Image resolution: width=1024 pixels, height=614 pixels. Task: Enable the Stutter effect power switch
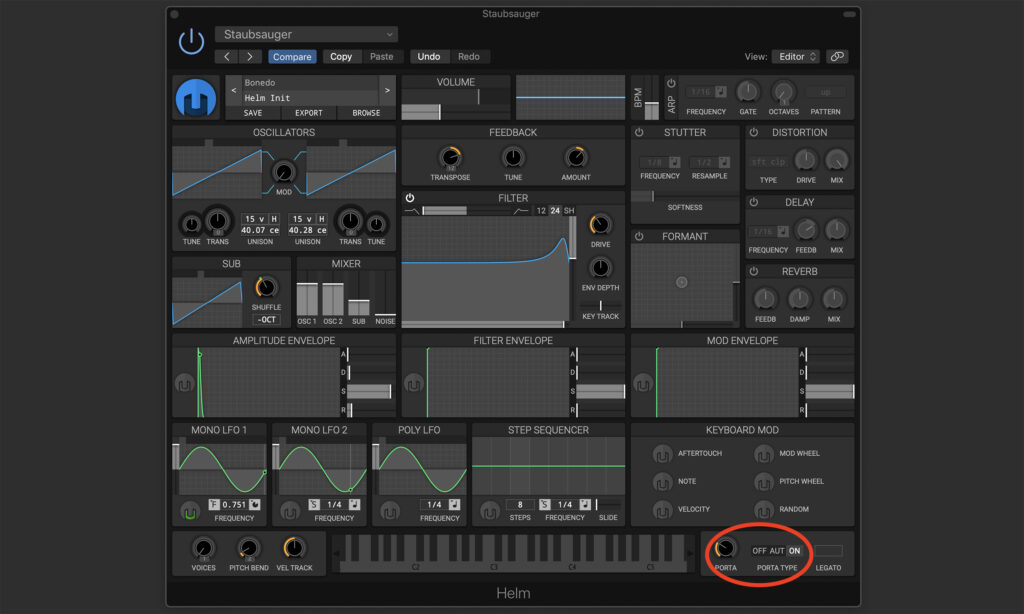(639, 133)
